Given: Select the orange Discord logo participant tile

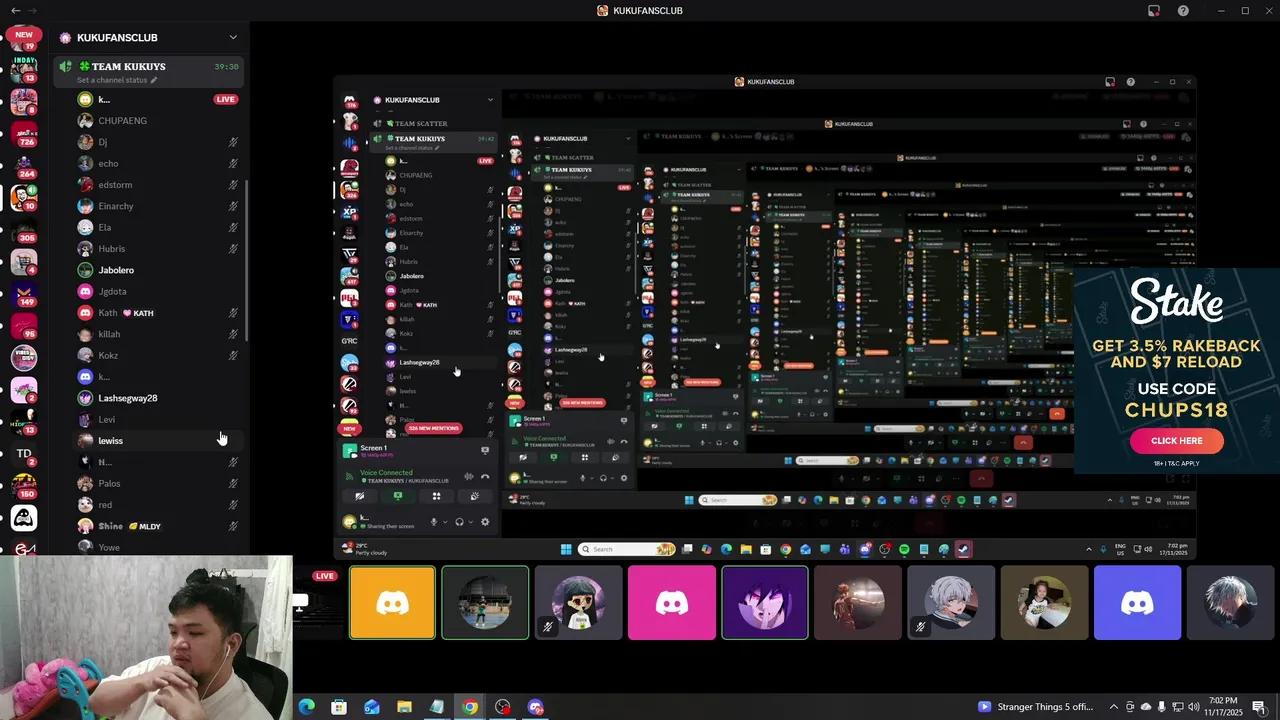Looking at the screenshot, I should (392, 602).
